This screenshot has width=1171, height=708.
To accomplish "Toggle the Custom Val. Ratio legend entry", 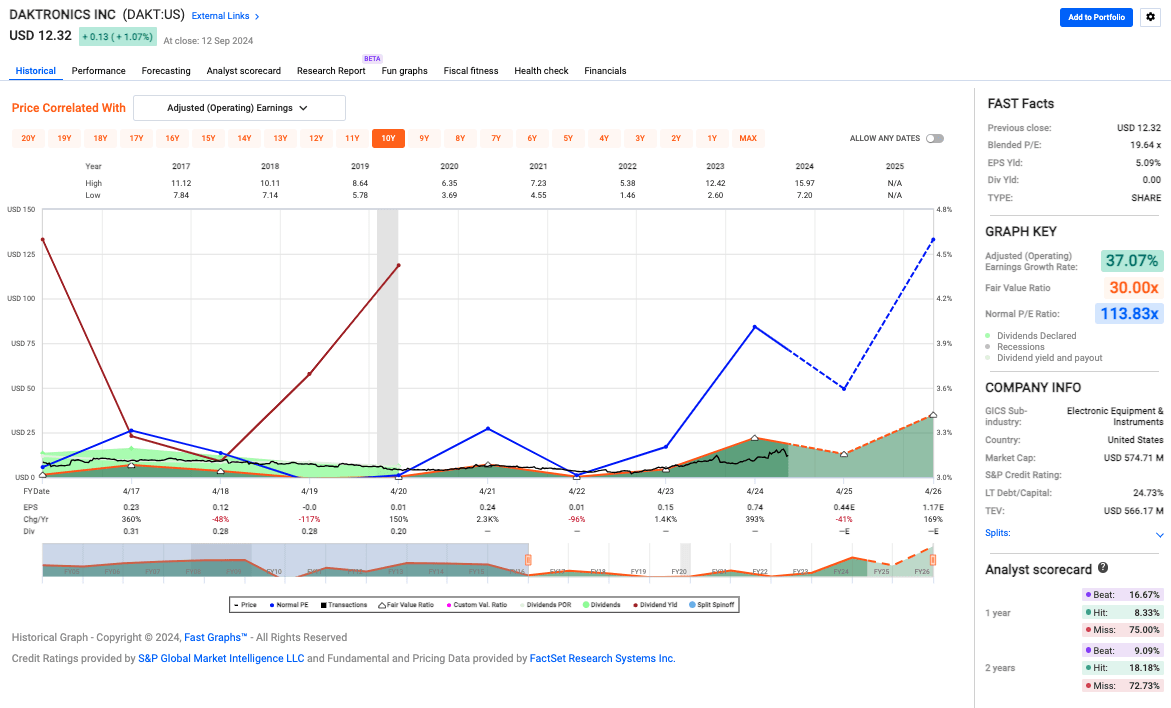I will tap(476, 605).
